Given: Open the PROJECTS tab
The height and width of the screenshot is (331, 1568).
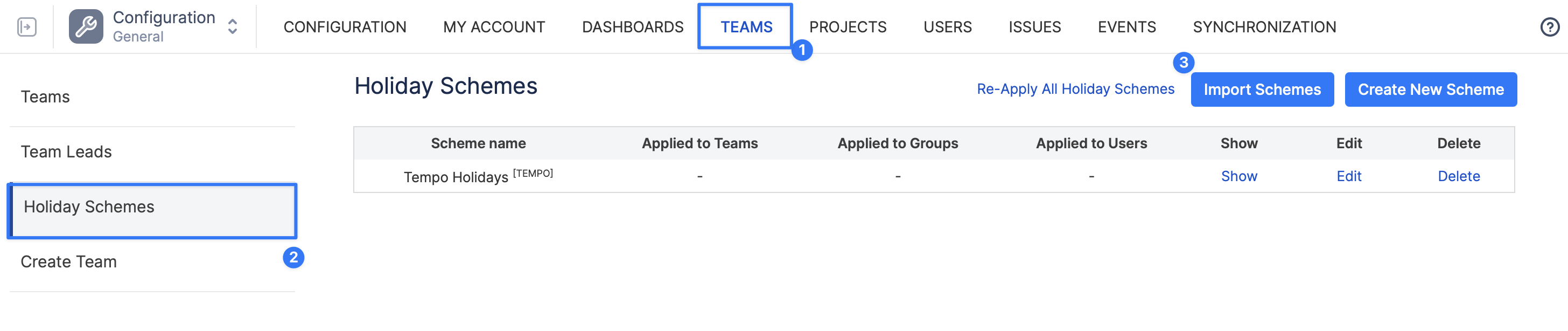Looking at the screenshot, I should [848, 27].
